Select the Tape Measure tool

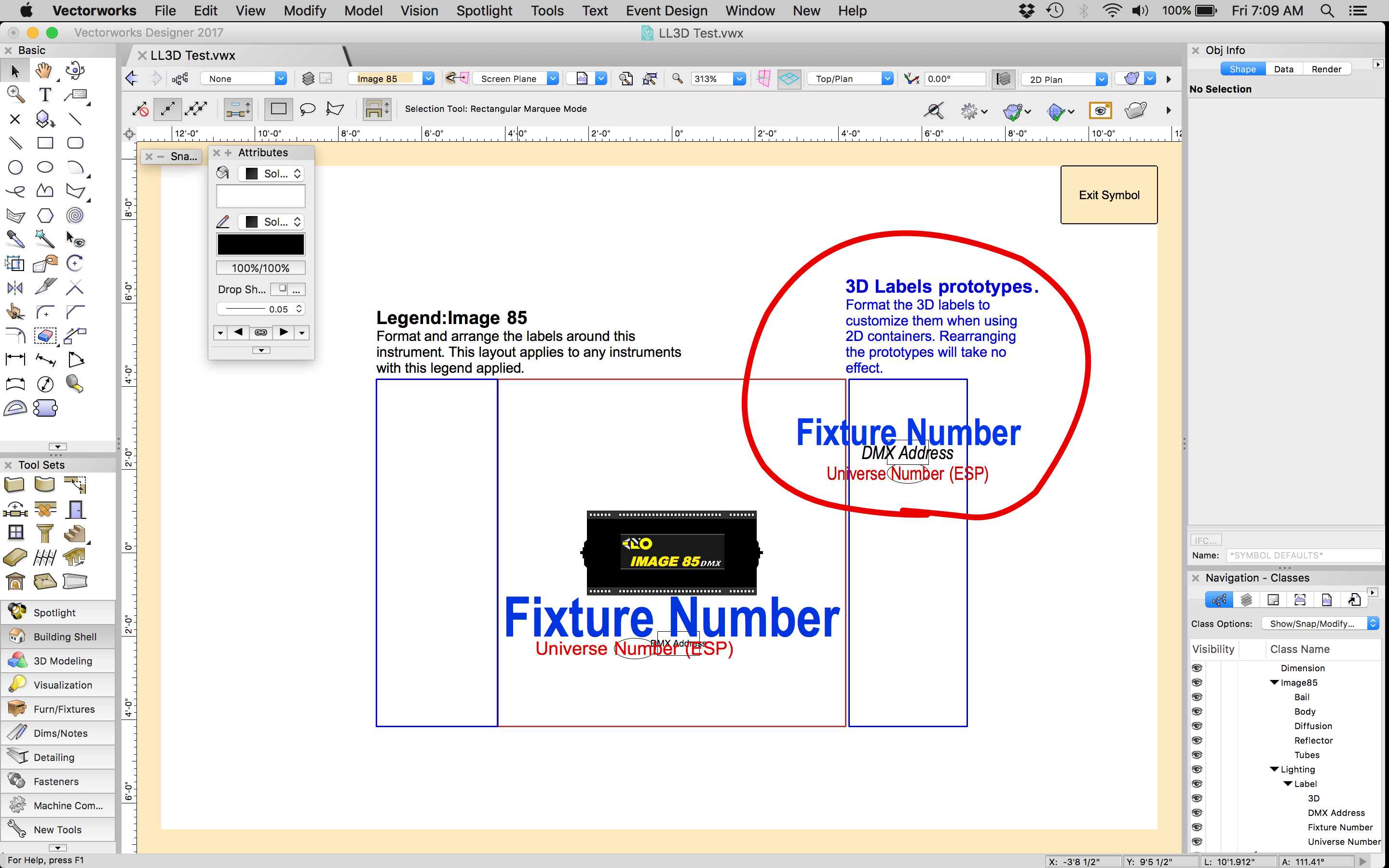click(75, 383)
